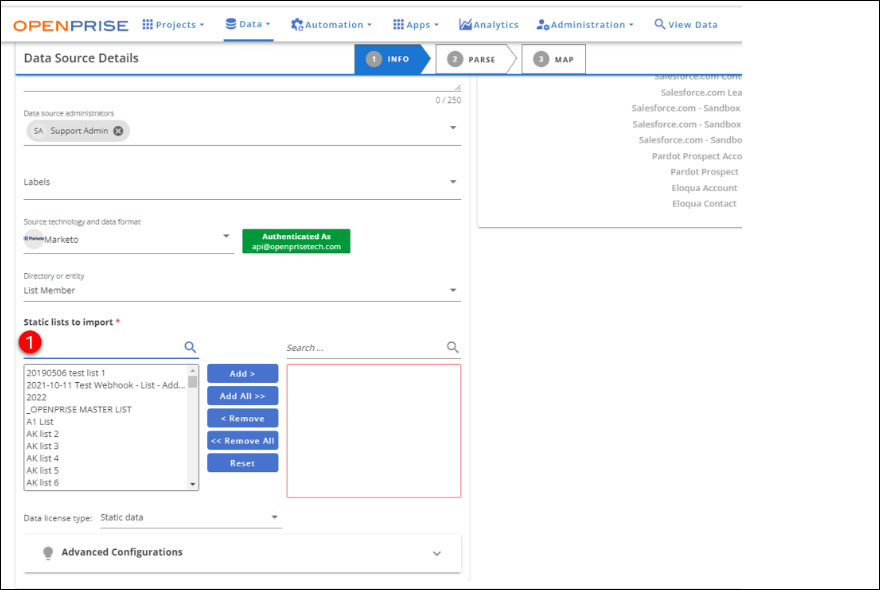Click the Add All >> button

(242, 396)
